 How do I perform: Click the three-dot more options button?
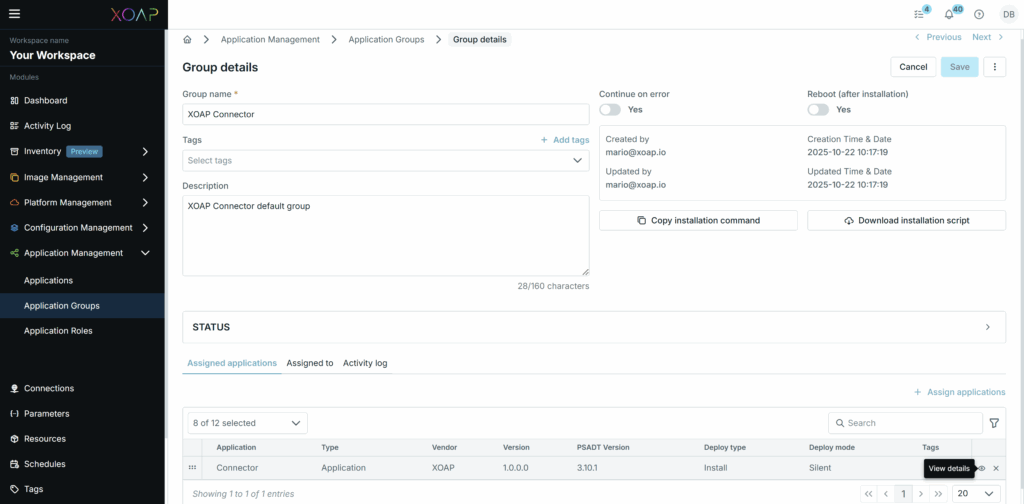click(x=994, y=67)
